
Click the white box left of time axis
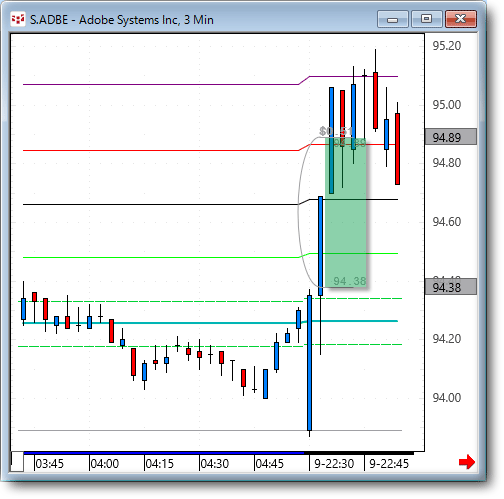click(17, 461)
